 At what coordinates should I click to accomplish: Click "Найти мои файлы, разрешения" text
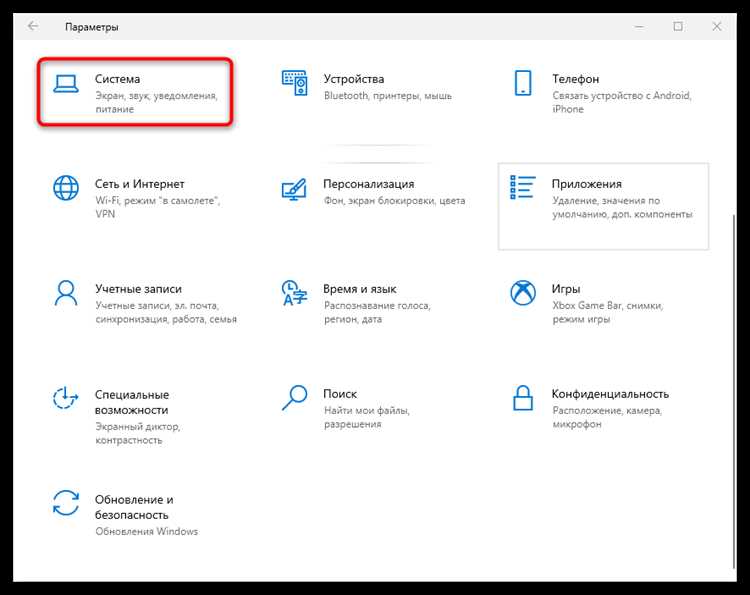pyautogui.click(x=367, y=417)
